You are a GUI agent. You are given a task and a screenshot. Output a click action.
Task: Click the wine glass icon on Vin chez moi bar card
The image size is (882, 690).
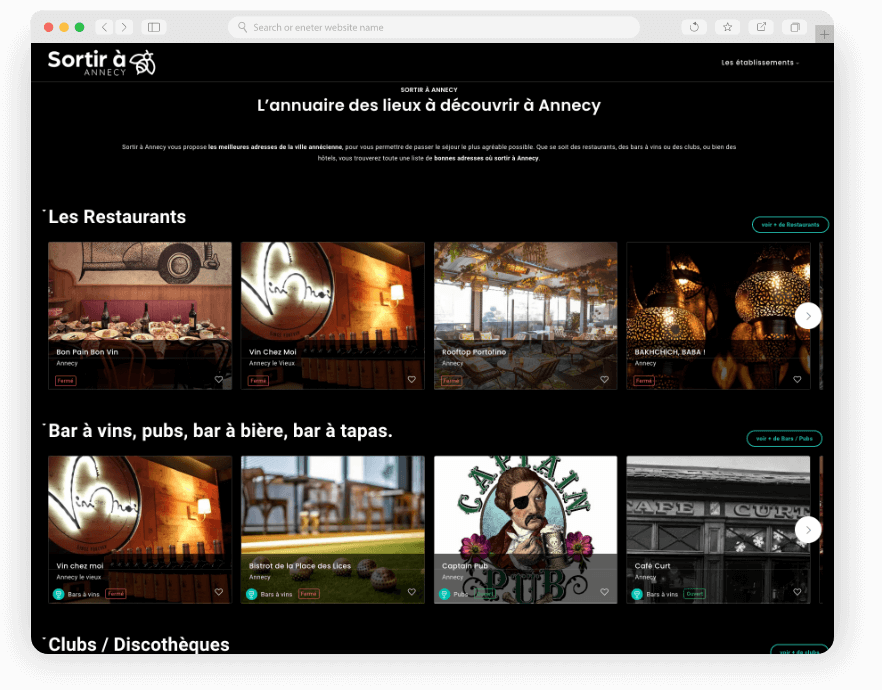pos(58,594)
